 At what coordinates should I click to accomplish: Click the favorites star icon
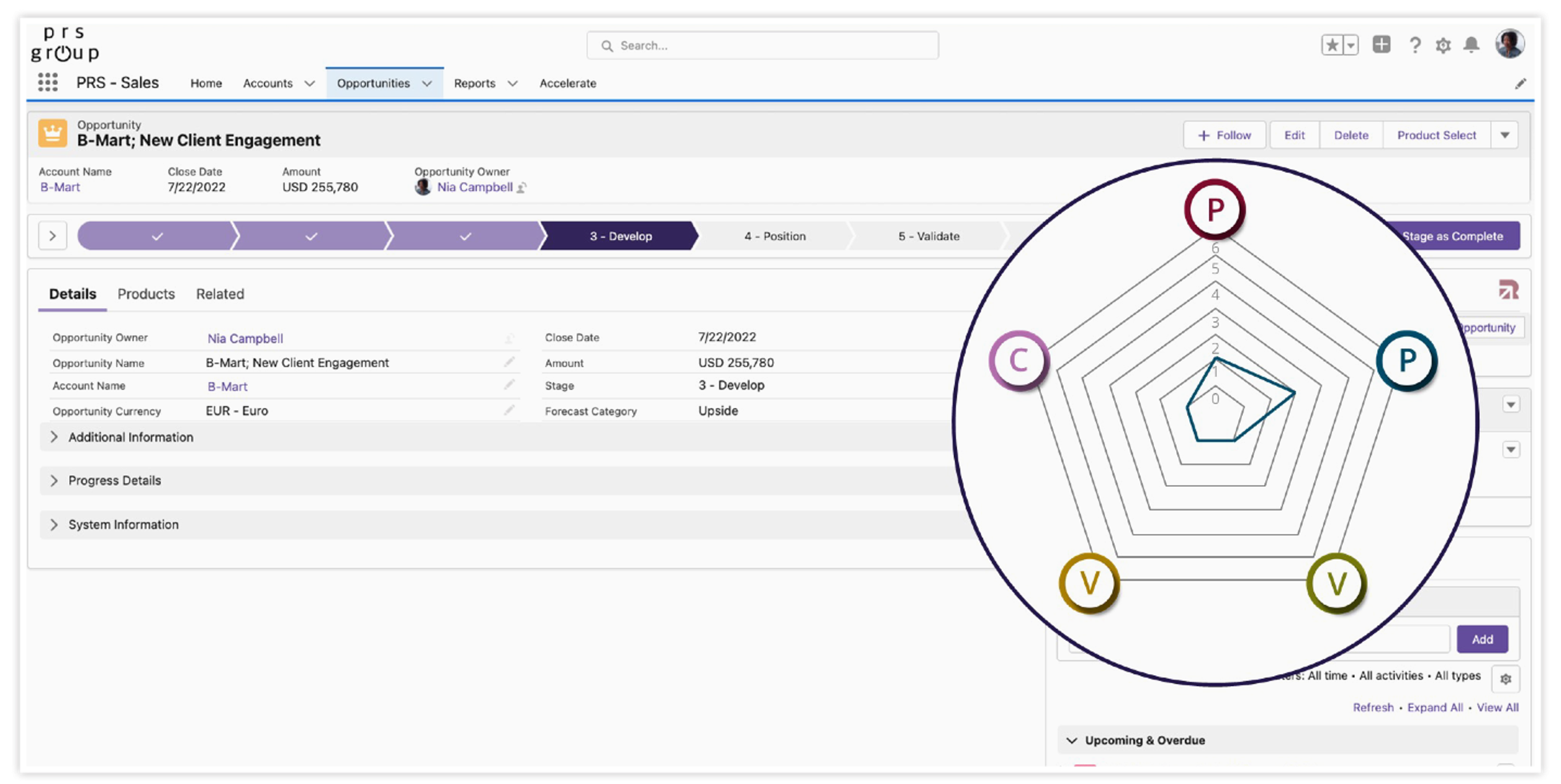(1332, 45)
